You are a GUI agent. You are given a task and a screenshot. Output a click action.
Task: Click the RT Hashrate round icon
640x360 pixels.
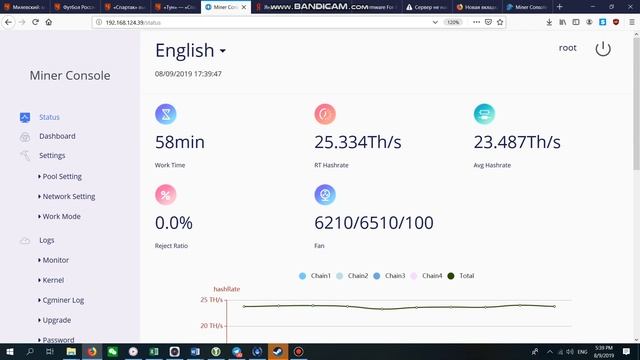[x=325, y=114]
